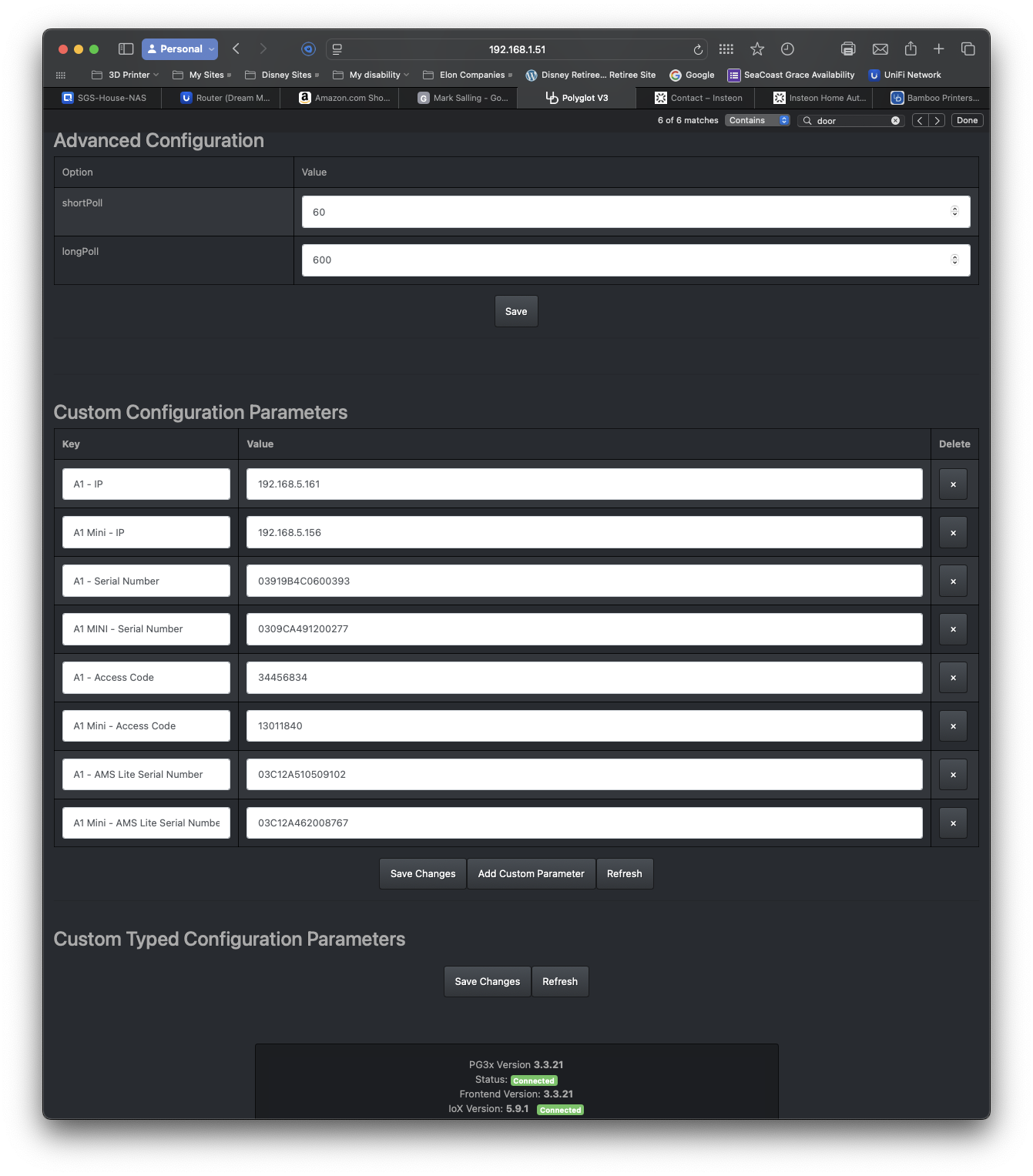Adjust the longPoll stepper arrows
The width and height of the screenshot is (1033, 1176).
pyautogui.click(x=954, y=260)
